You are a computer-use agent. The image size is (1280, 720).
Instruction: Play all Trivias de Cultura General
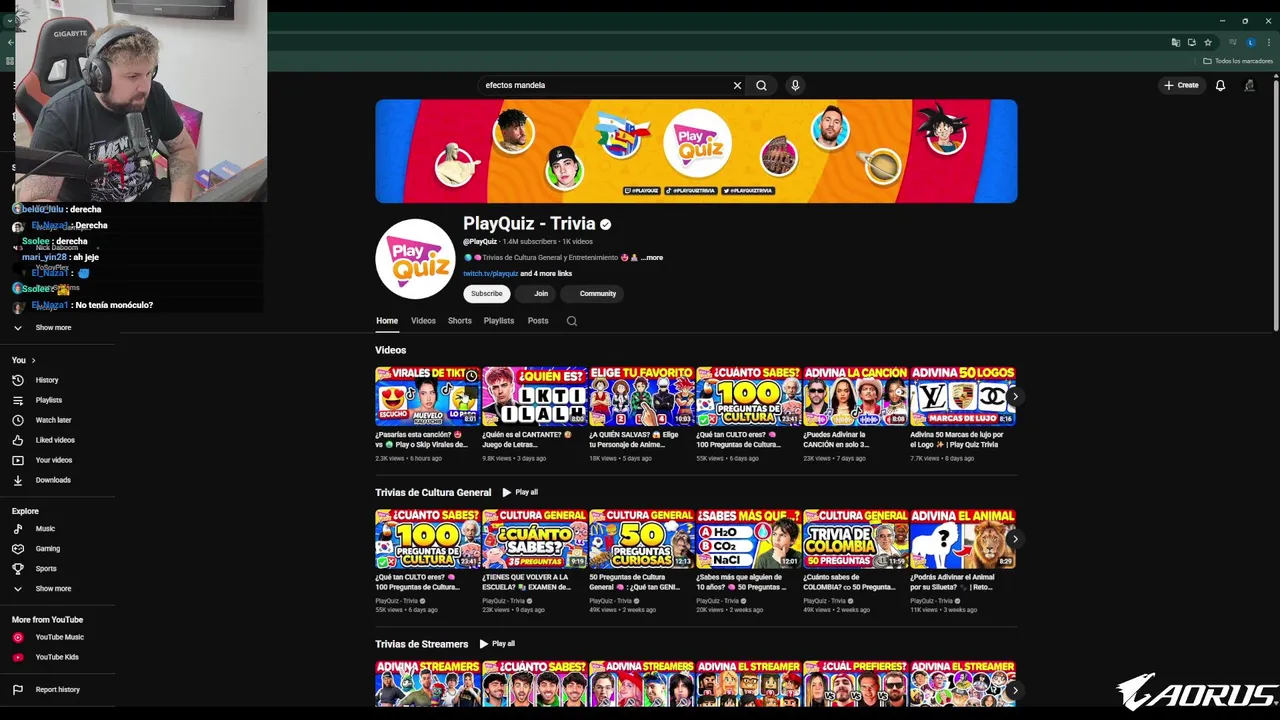point(520,492)
